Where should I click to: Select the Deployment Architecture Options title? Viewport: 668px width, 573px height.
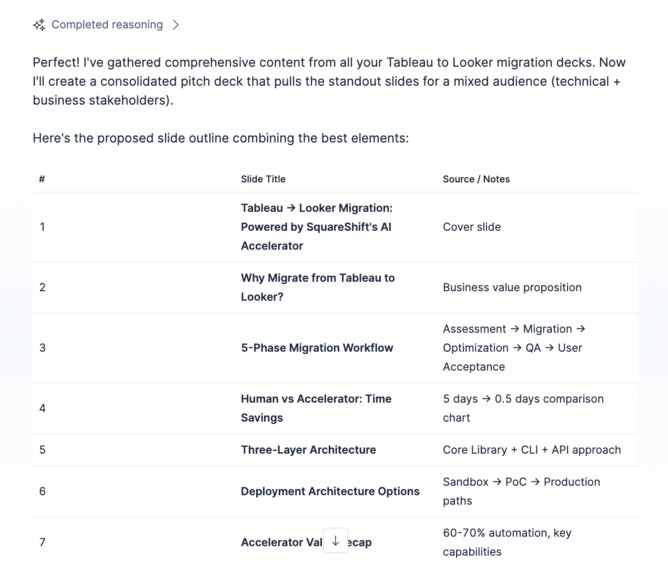pyautogui.click(x=330, y=491)
